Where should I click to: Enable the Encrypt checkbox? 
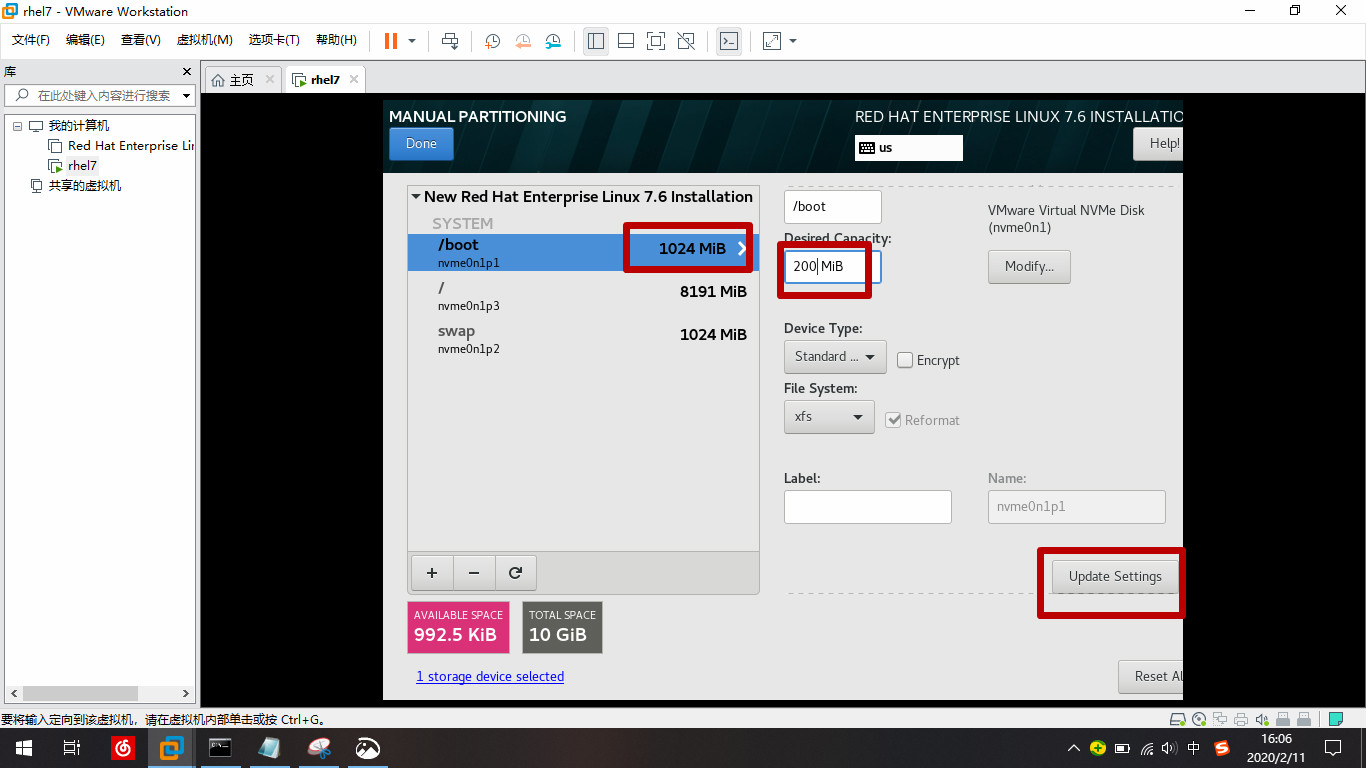click(905, 360)
